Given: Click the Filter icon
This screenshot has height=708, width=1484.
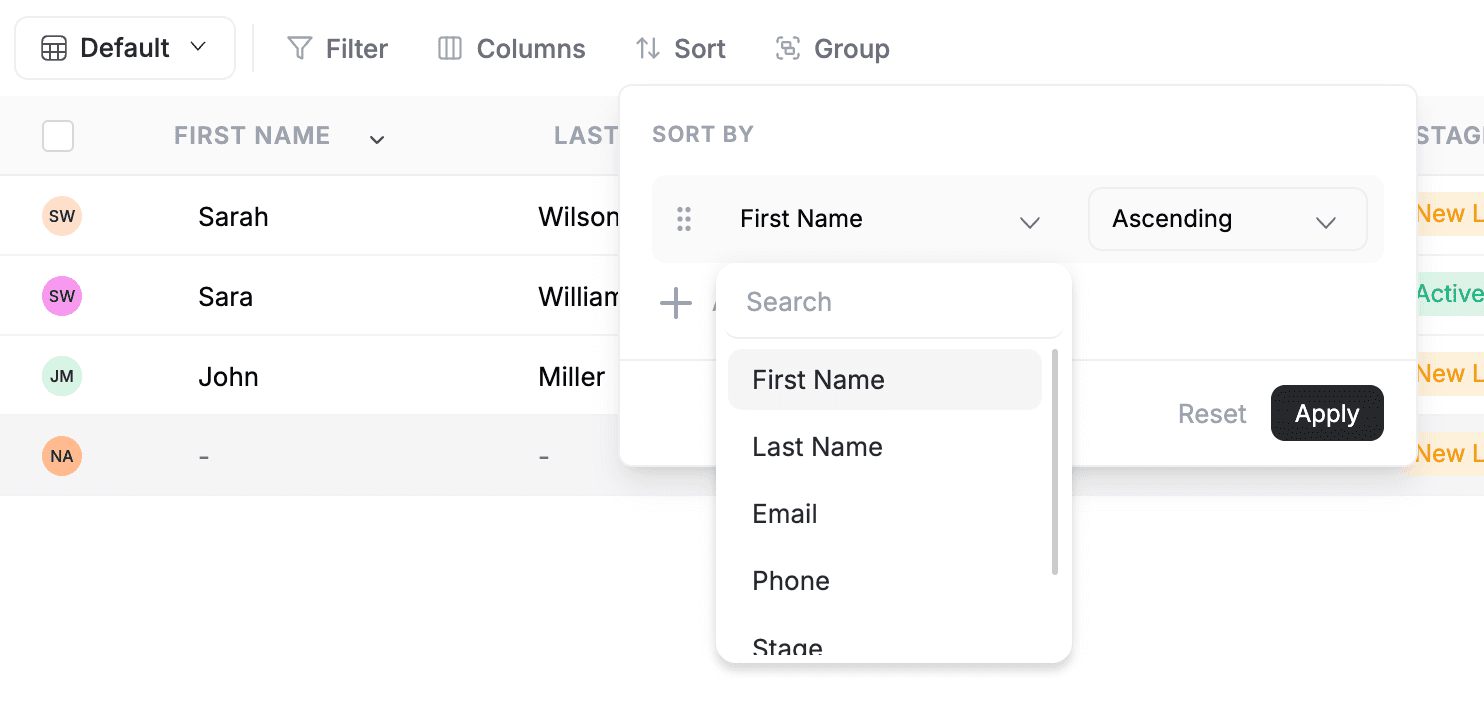Looking at the screenshot, I should point(298,47).
